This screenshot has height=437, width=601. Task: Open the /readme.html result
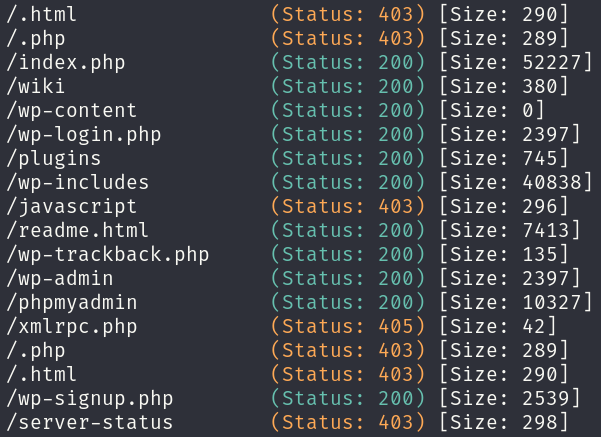click(78, 231)
